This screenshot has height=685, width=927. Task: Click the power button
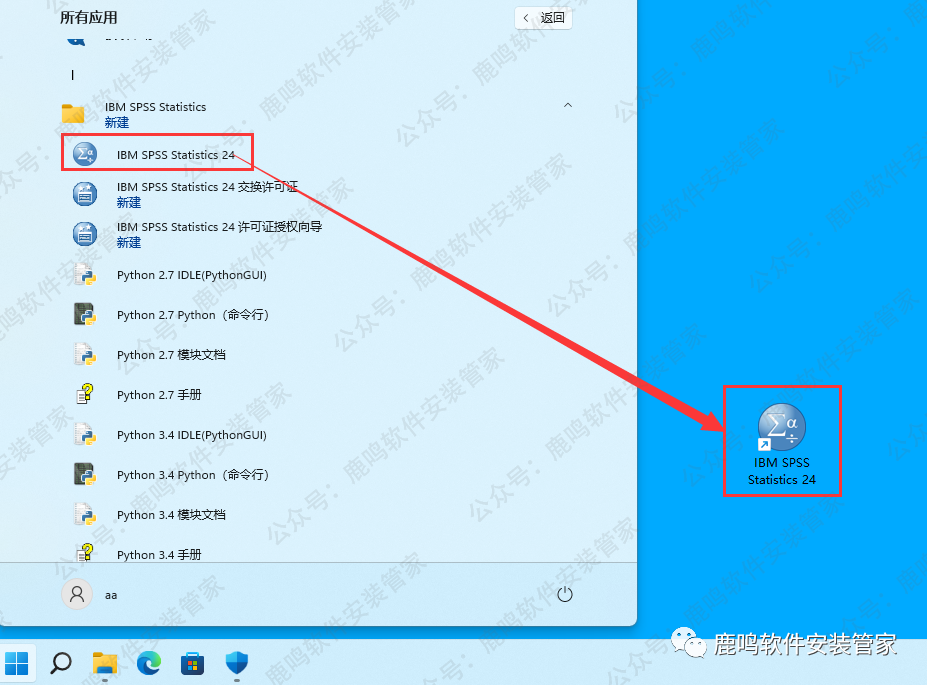(565, 594)
